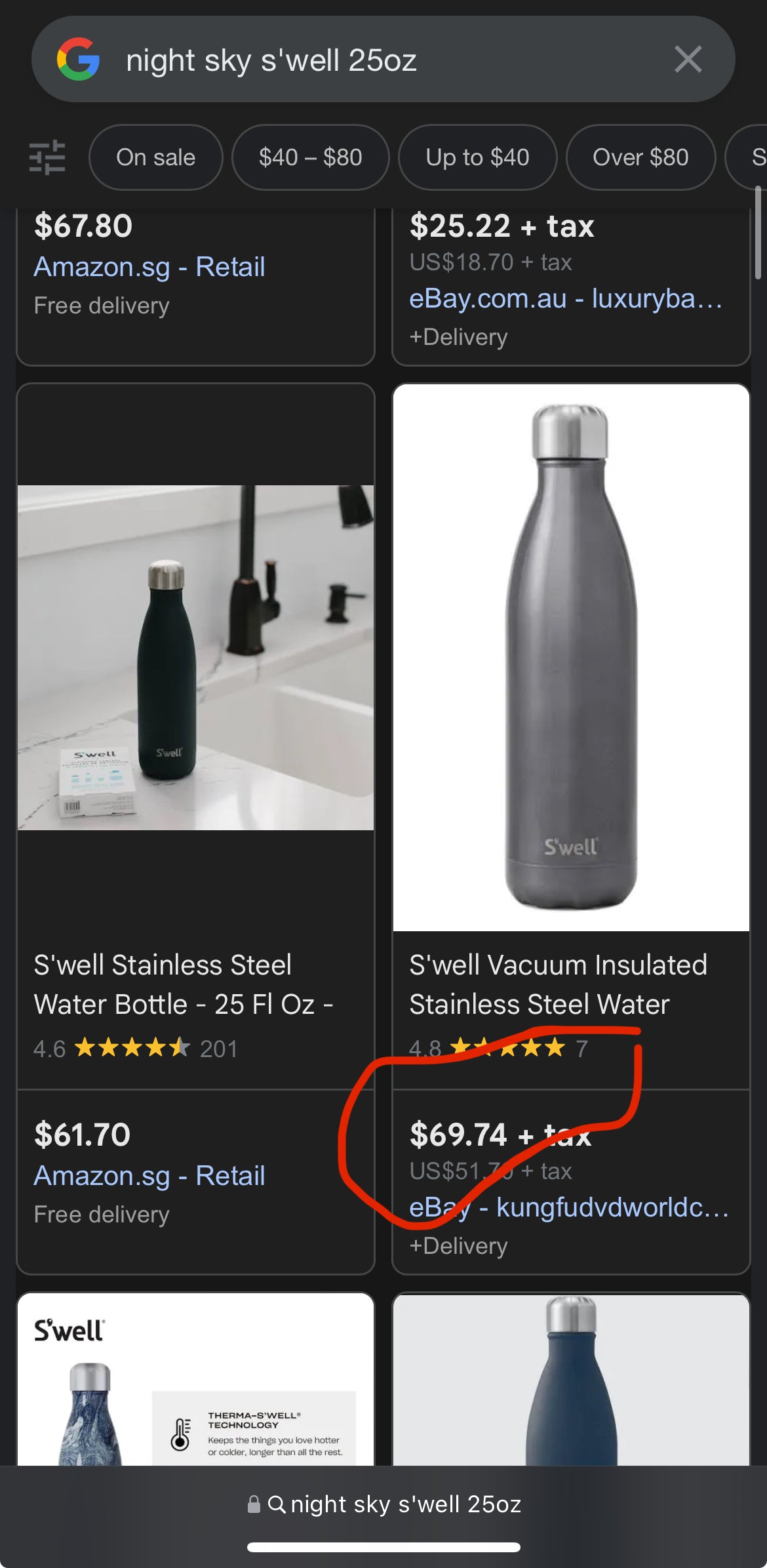Select the $40 – $80 price range

310,157
